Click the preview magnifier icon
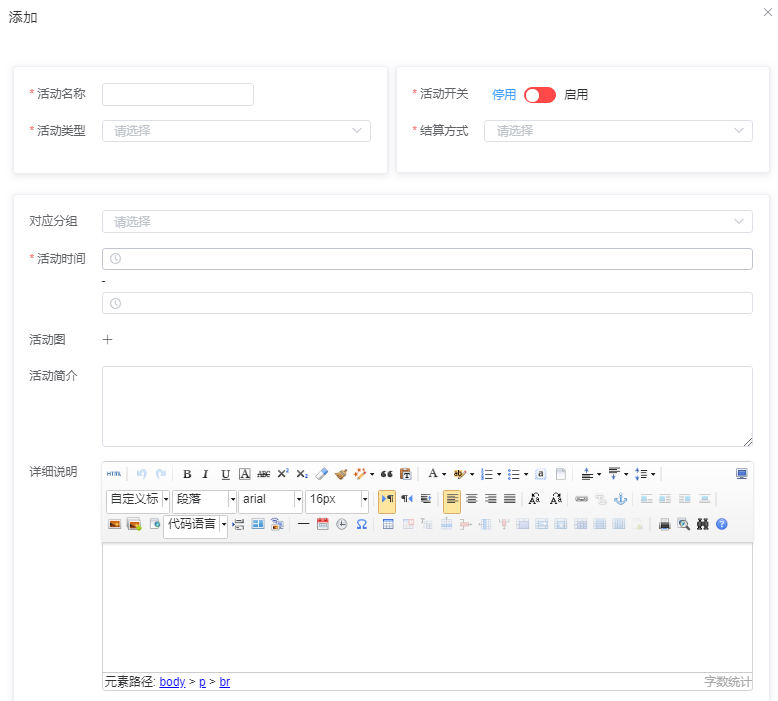This screenshot has height=701, width=778. coord(684,524)
